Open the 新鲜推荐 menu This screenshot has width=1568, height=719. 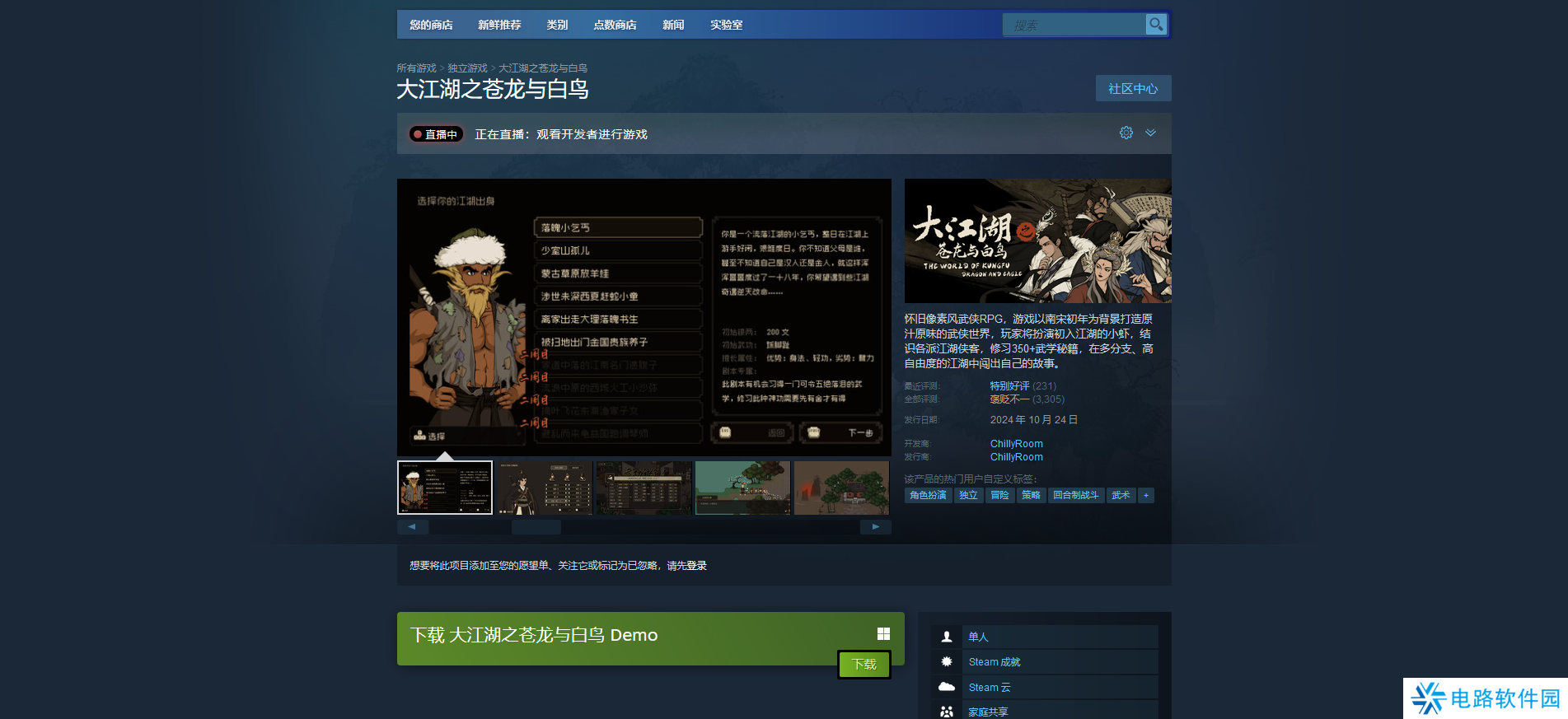pos(499,25)
